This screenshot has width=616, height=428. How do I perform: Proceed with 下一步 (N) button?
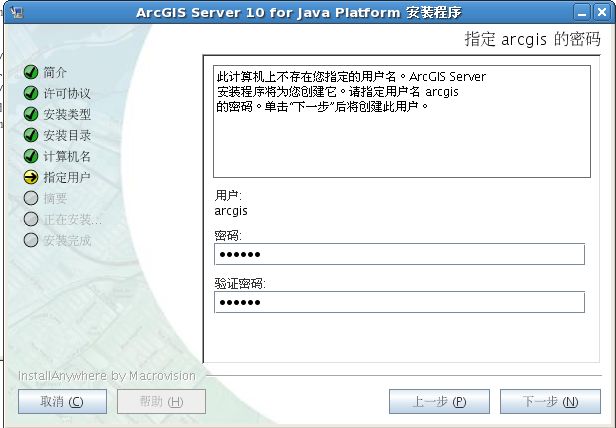coord(550,401)
